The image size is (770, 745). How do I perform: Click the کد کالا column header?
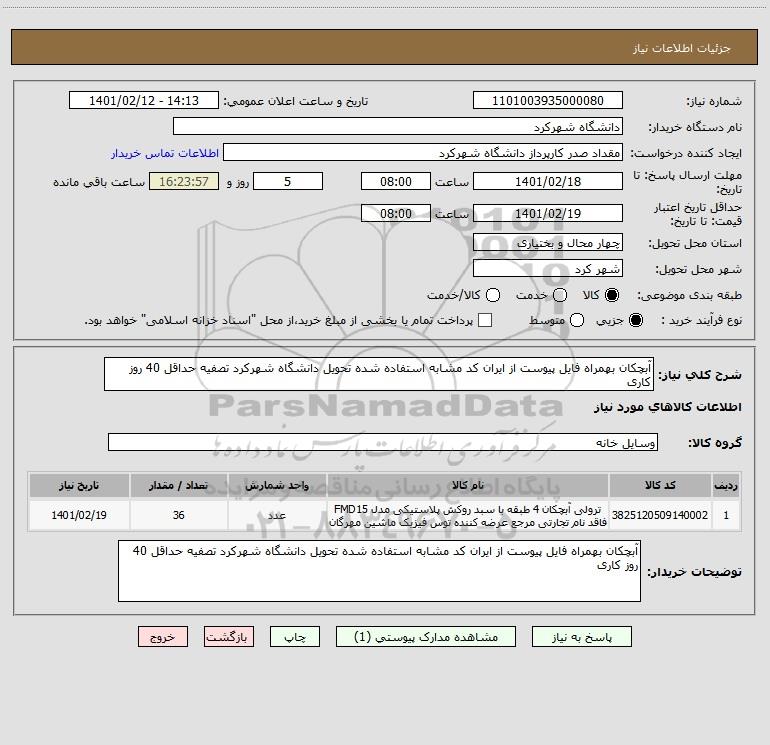pos(660,486)
